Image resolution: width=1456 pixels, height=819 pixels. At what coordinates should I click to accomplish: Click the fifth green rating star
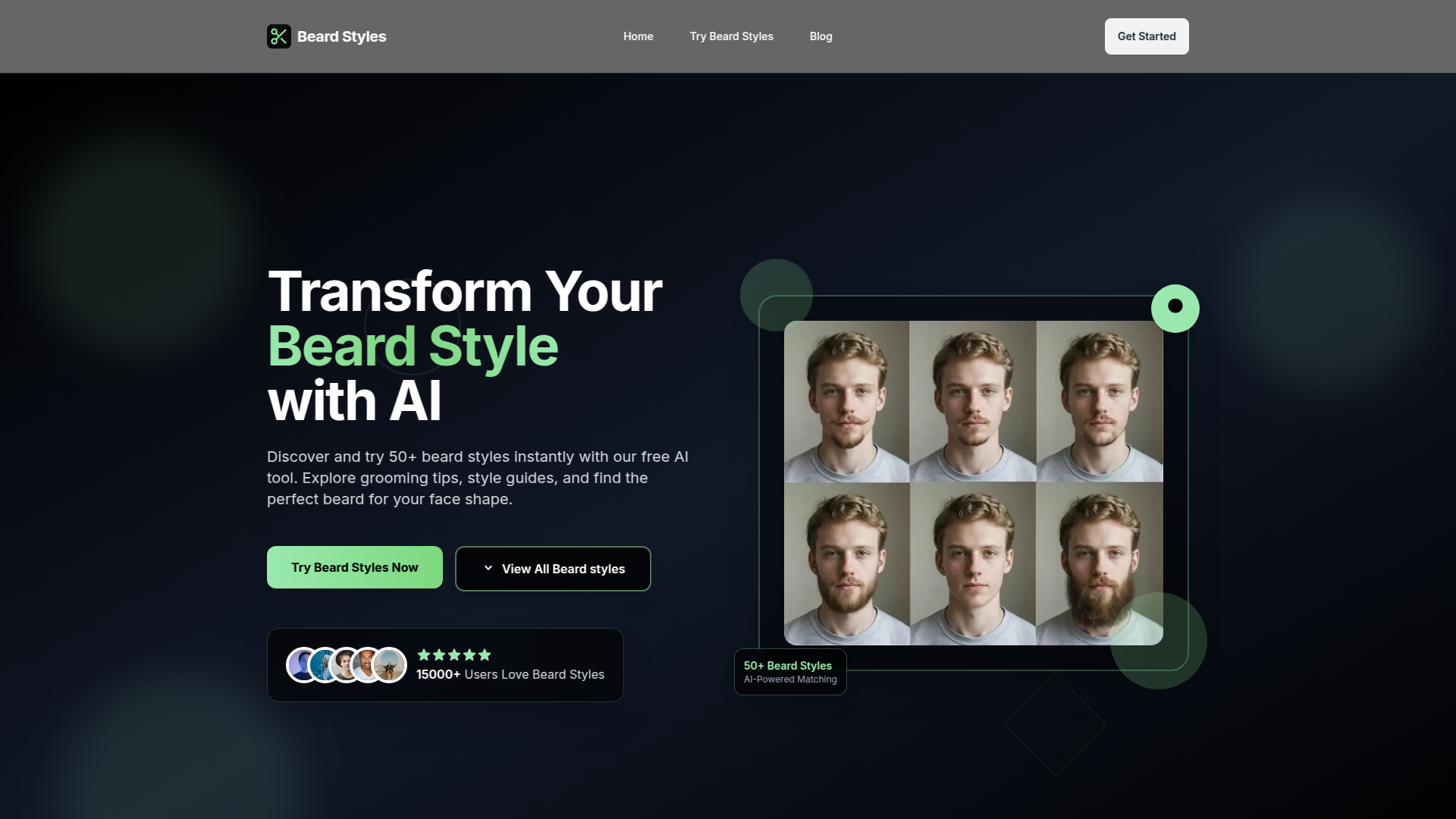coord(485,654)
